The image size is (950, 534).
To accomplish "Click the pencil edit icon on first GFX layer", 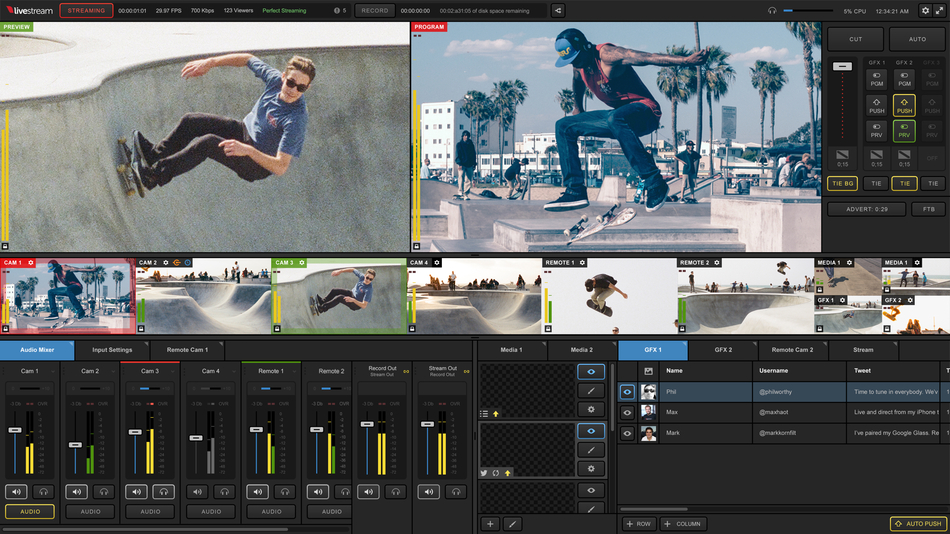I will click(x=590, y=390).
